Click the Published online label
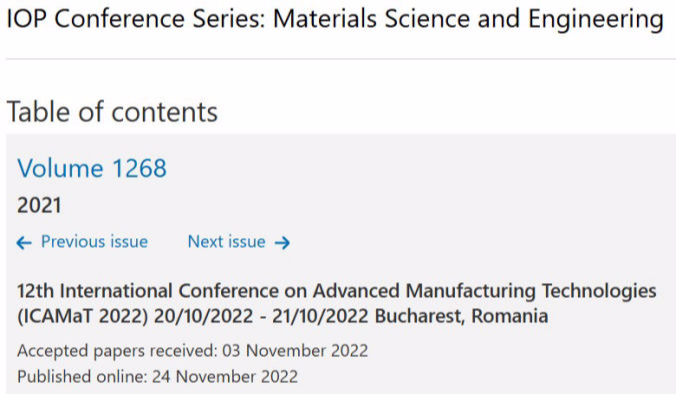This screenshot has width=676, height=394. 83,376
